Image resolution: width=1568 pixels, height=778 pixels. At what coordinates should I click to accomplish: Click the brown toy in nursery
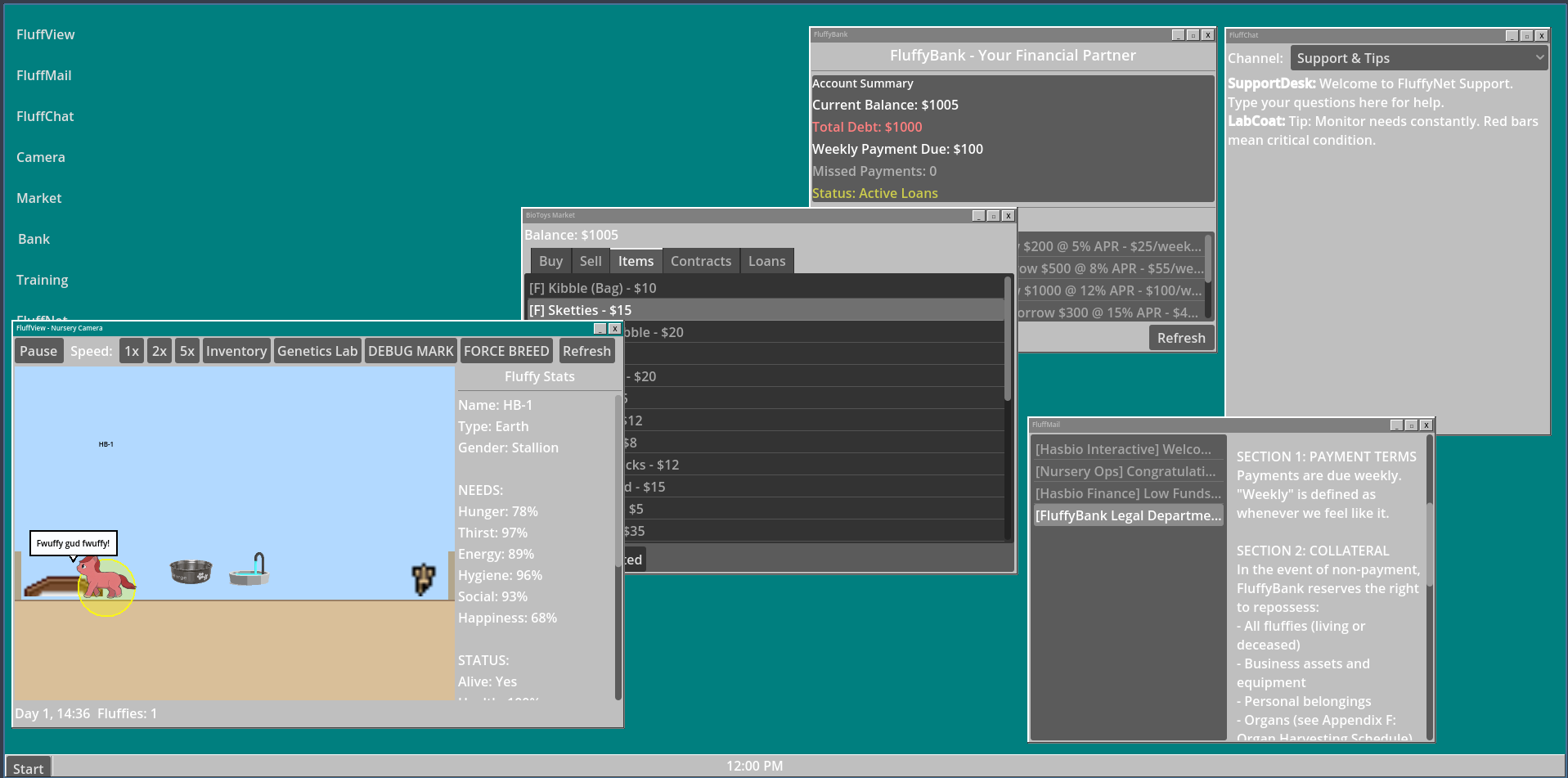click(x=423, y=579)
